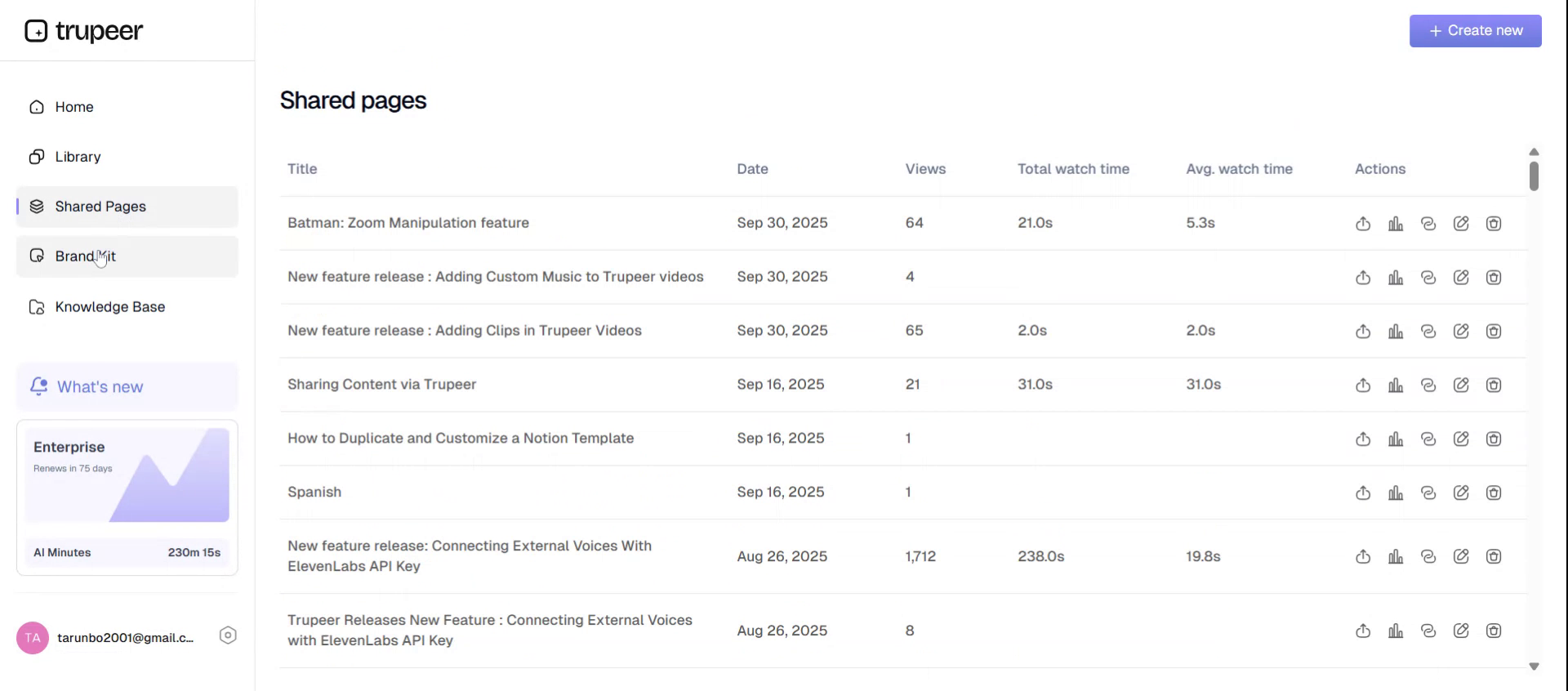Viewport: 1568px width, 691px height.
Task: Delete the Batman: Zoom Manipulation feature page
Action: [x=1494, y=224]
